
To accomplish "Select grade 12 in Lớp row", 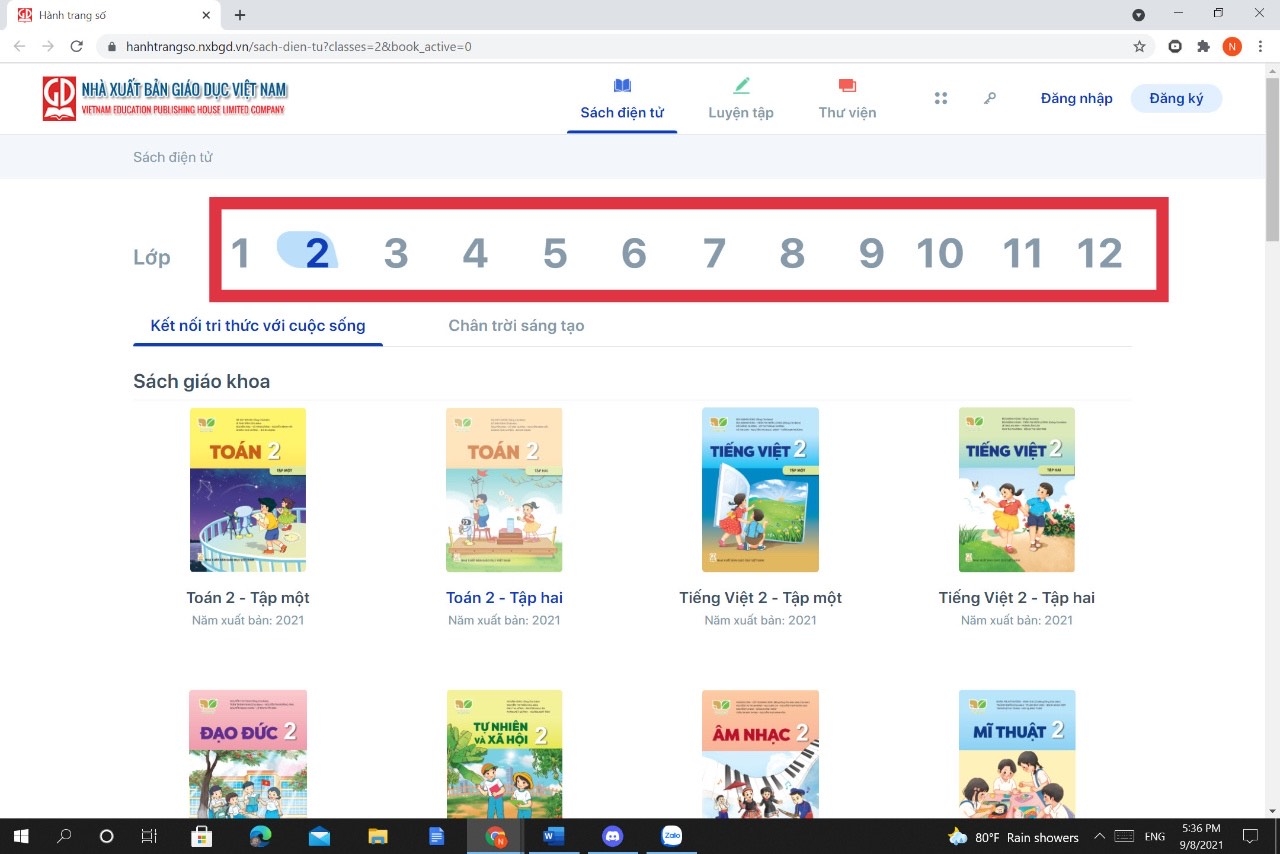I will pyautogui.click(x=1099, y=254).
